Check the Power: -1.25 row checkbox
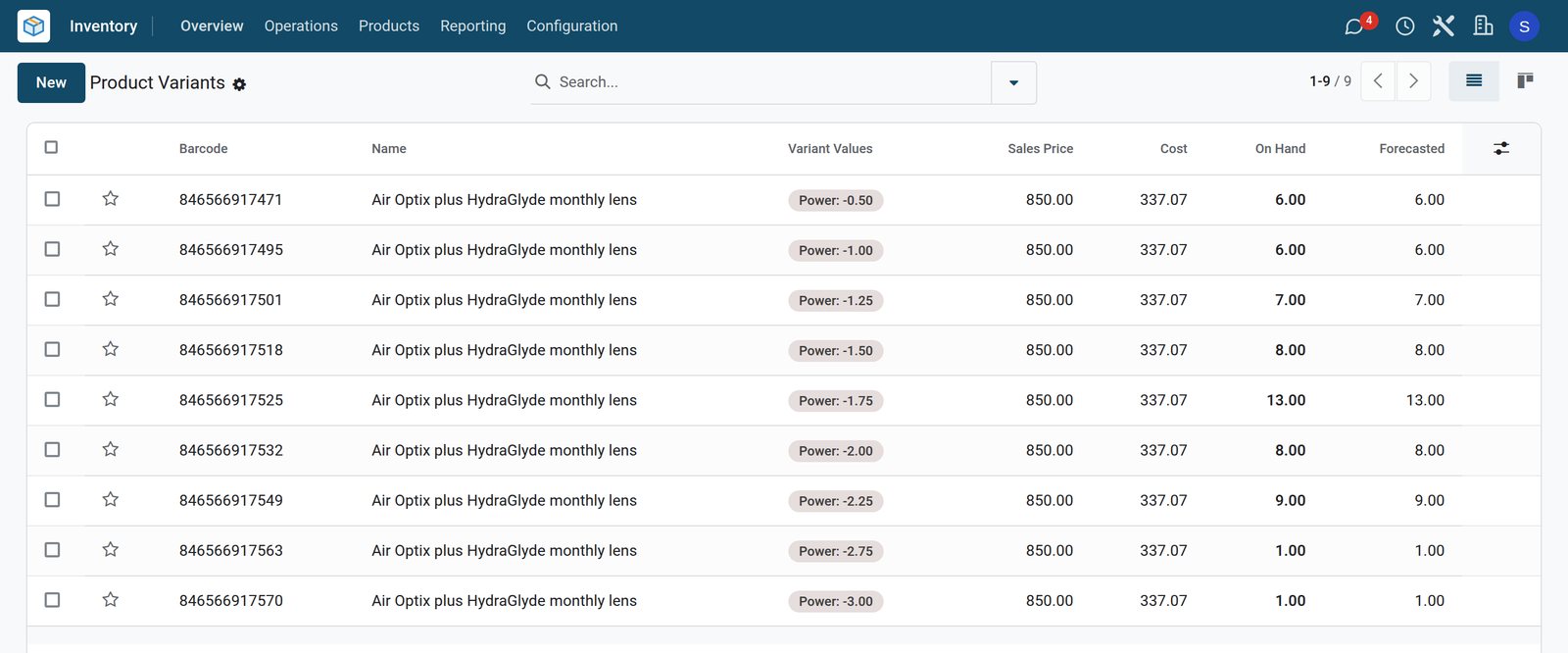This screenshot has width=1568, height=653. pos(53,299)
